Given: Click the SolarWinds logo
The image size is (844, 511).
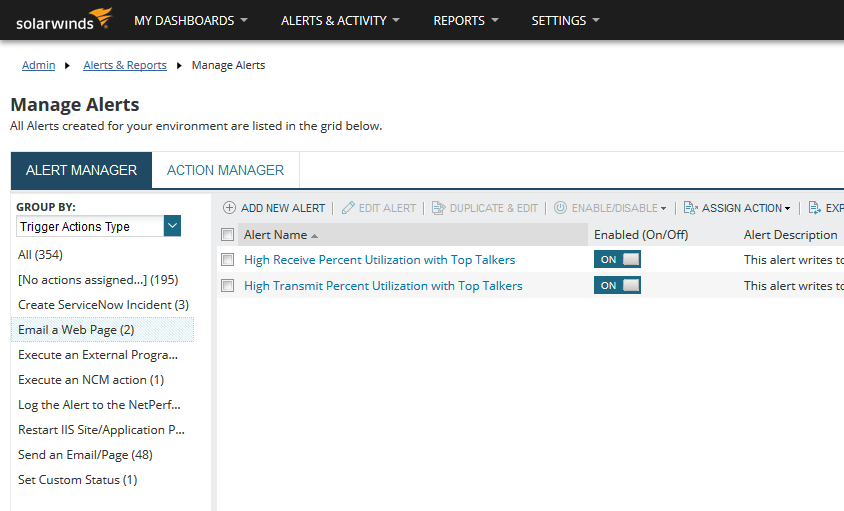Looking at the screenshot, I should pos(62,20).
